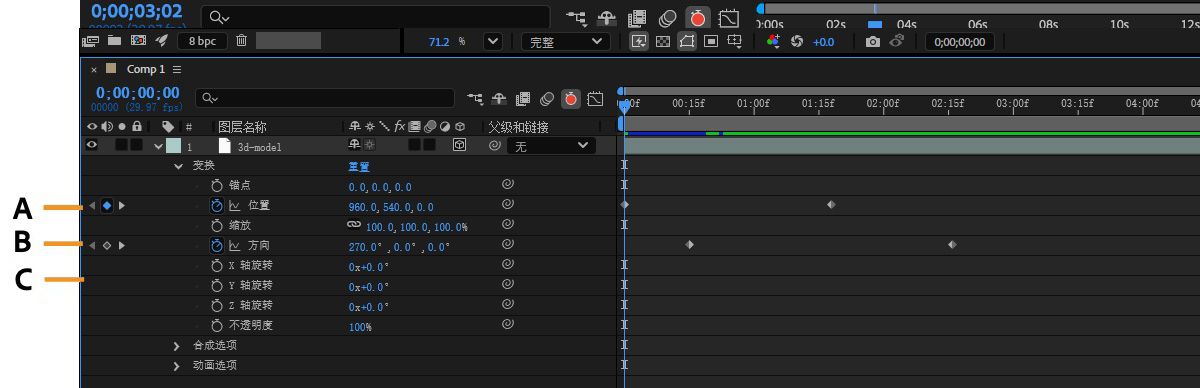Include 方向 in graph editor set
Screen dimensions: 1200x388
click(235, 245)
